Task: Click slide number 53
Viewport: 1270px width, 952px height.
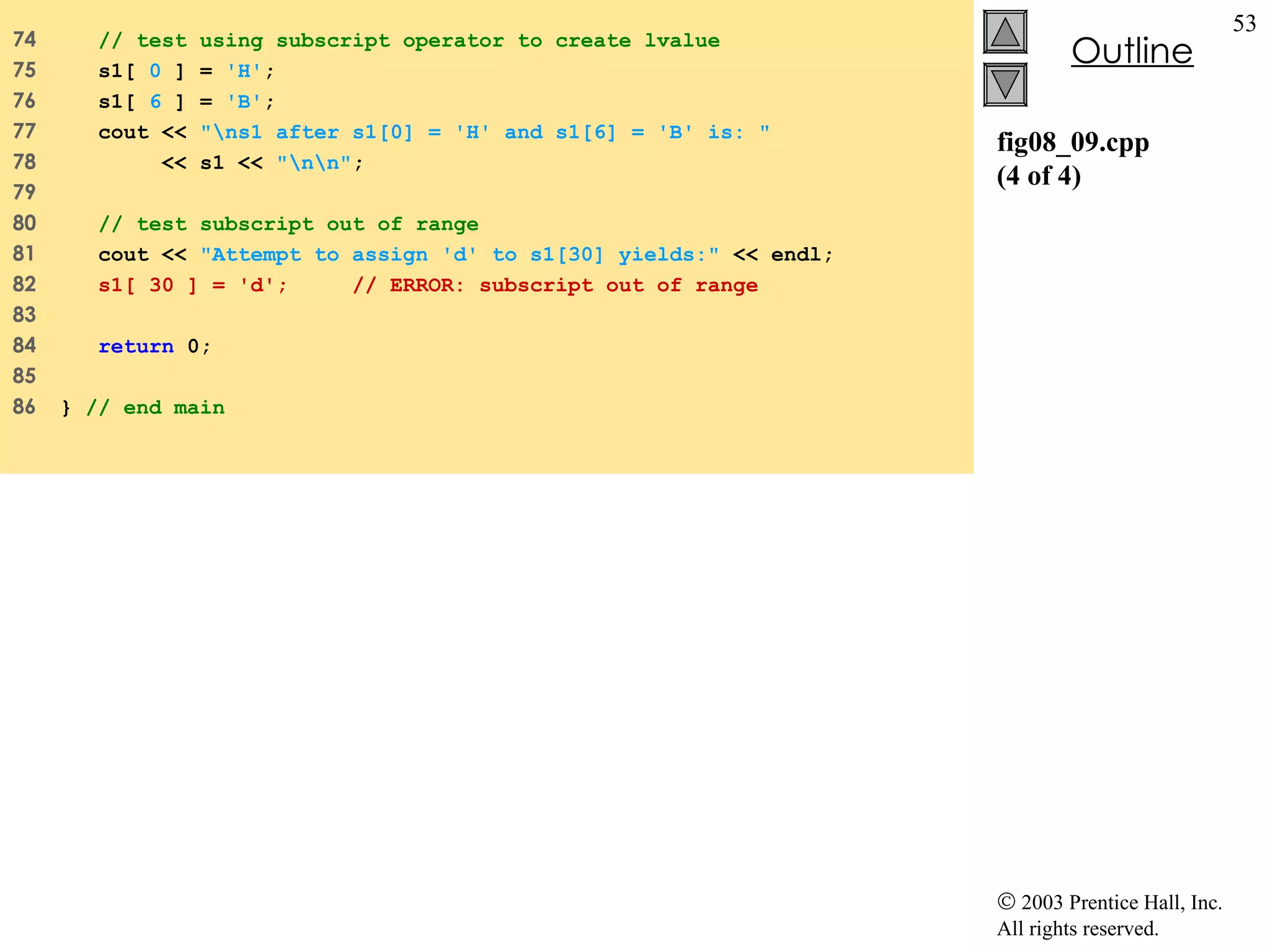Action: [1244, 24]
